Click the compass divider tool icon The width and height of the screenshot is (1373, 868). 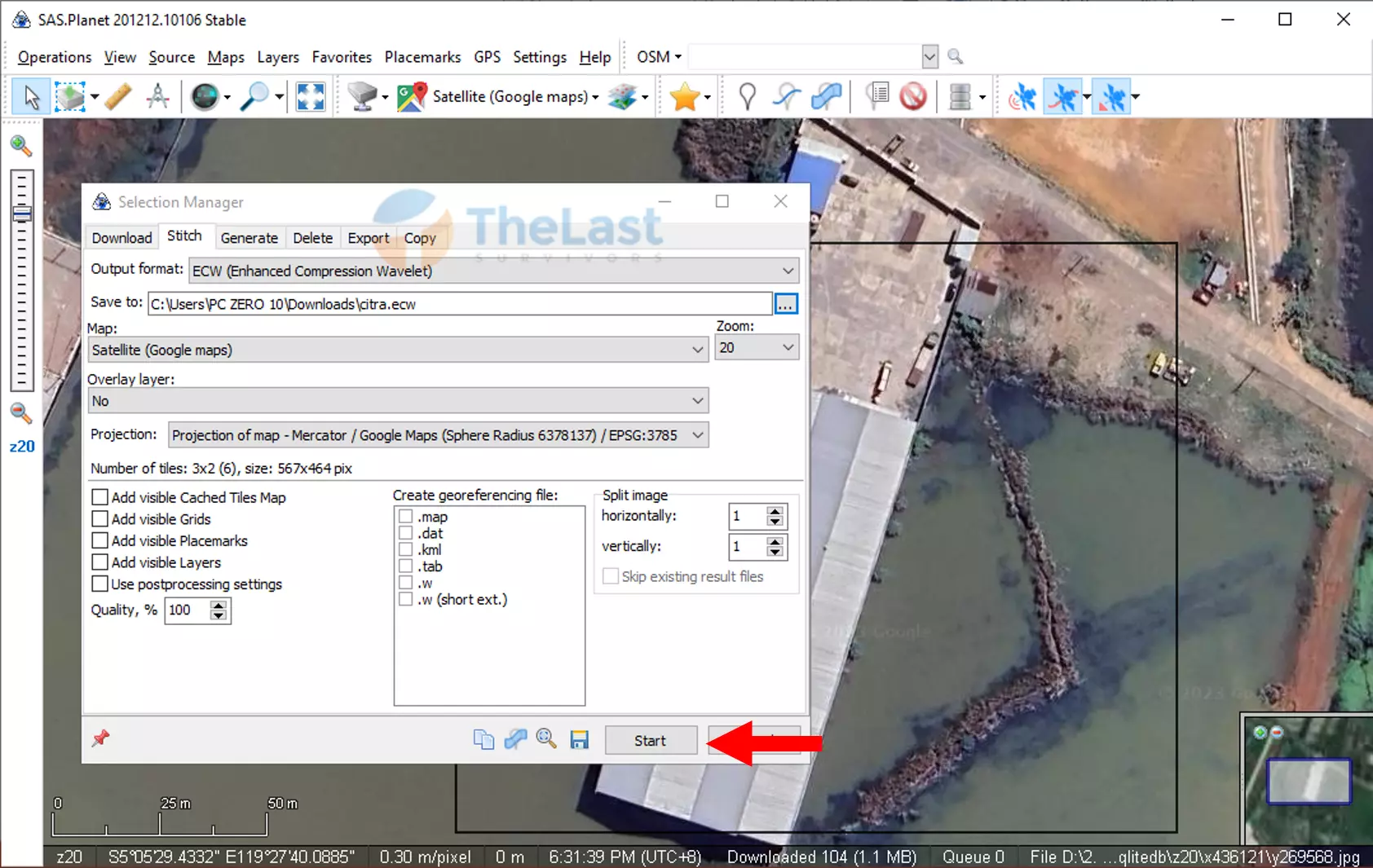158,97
